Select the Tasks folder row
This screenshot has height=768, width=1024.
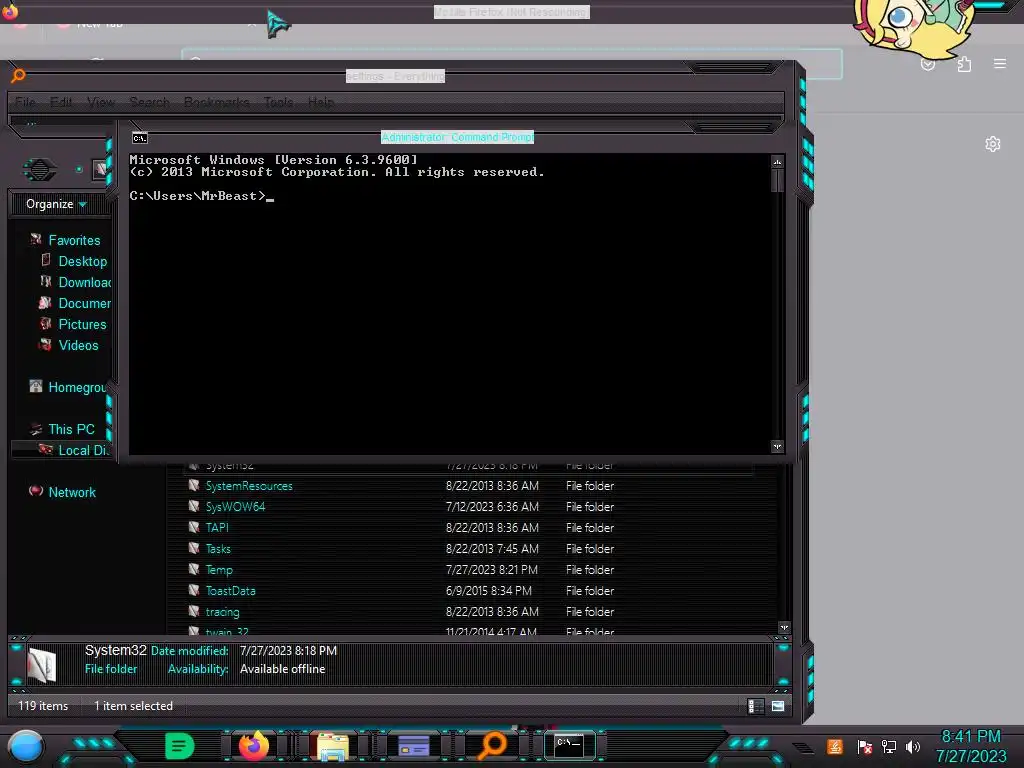click(470, 549)
